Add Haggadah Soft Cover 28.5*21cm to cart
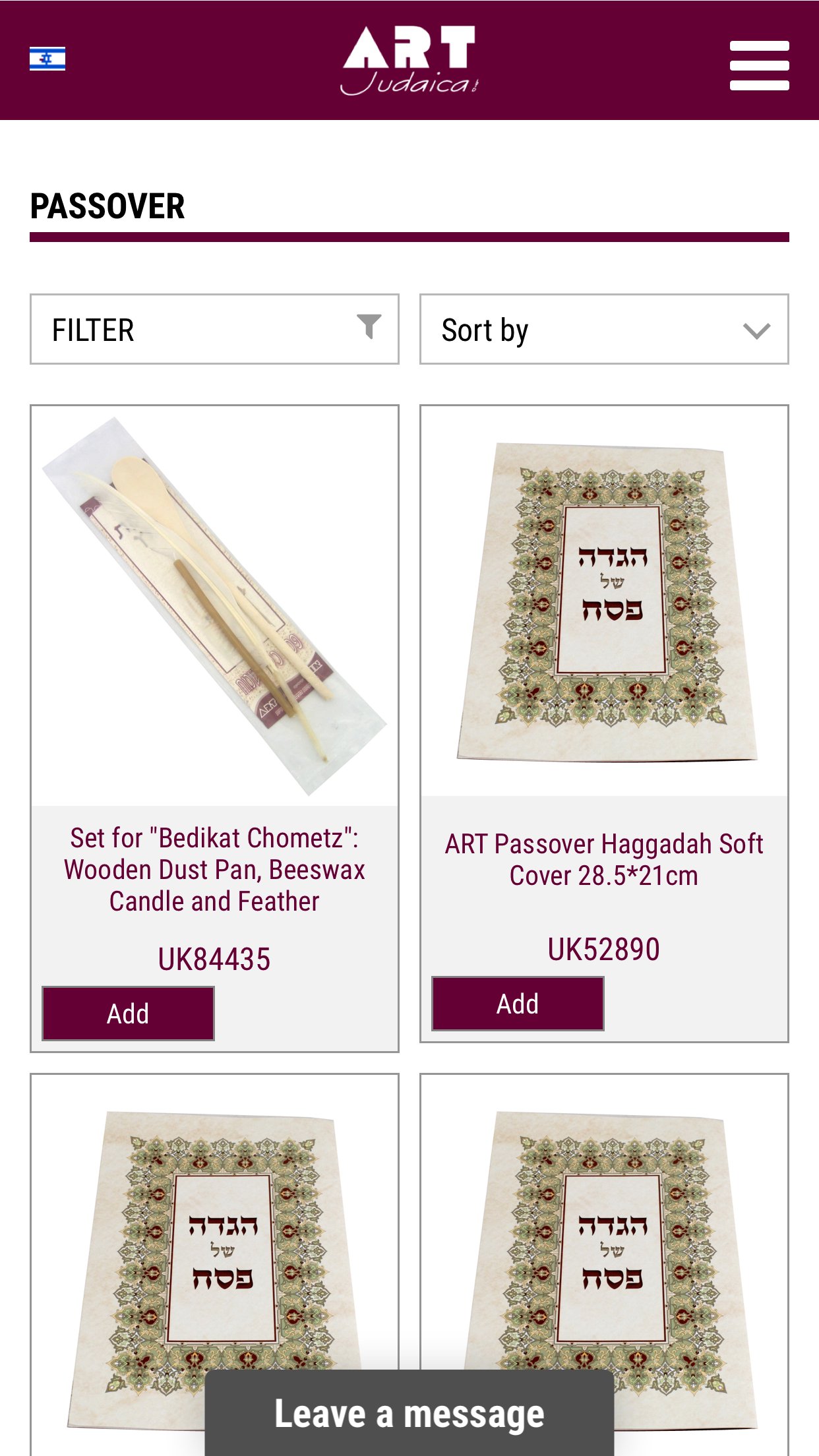819x1456 pixels. coord(518,1004)
